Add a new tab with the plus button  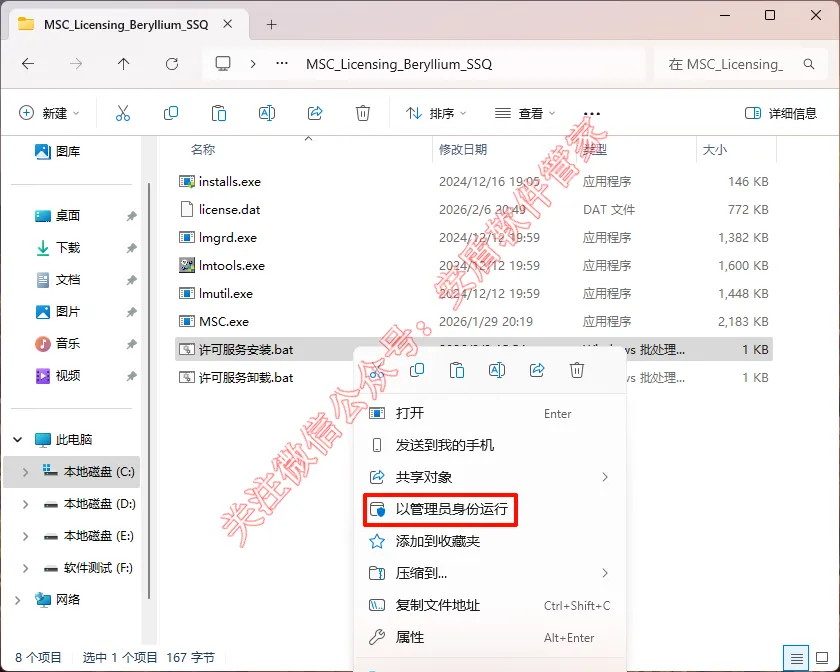272,25
